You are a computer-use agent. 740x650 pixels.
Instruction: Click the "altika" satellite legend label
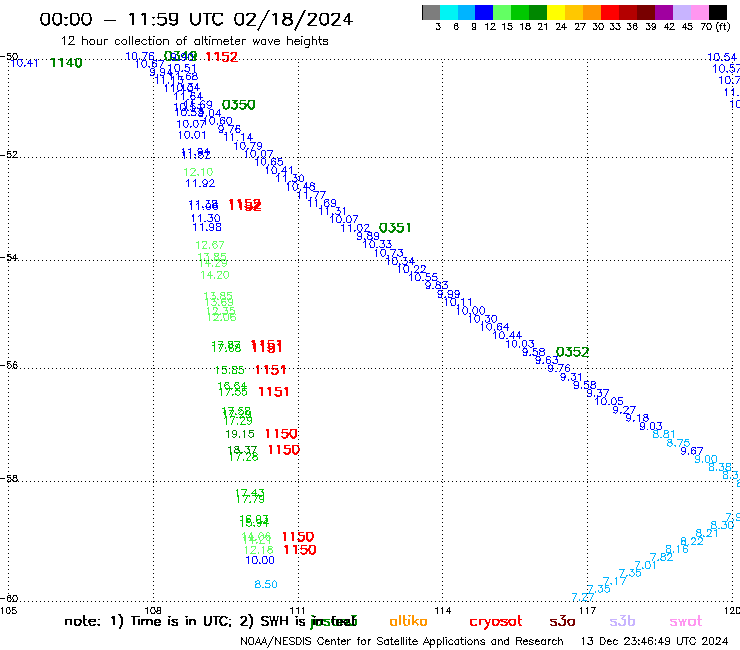click(408, 621)
